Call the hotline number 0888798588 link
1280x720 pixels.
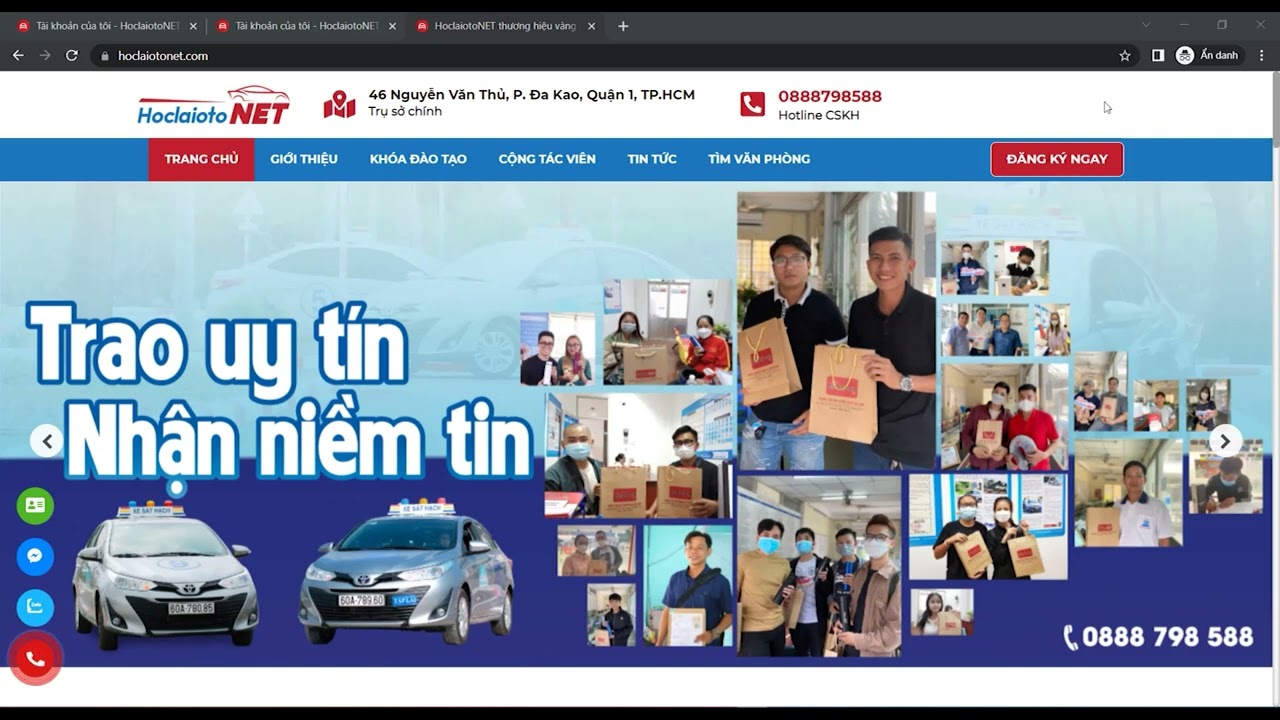coord(829,96)
